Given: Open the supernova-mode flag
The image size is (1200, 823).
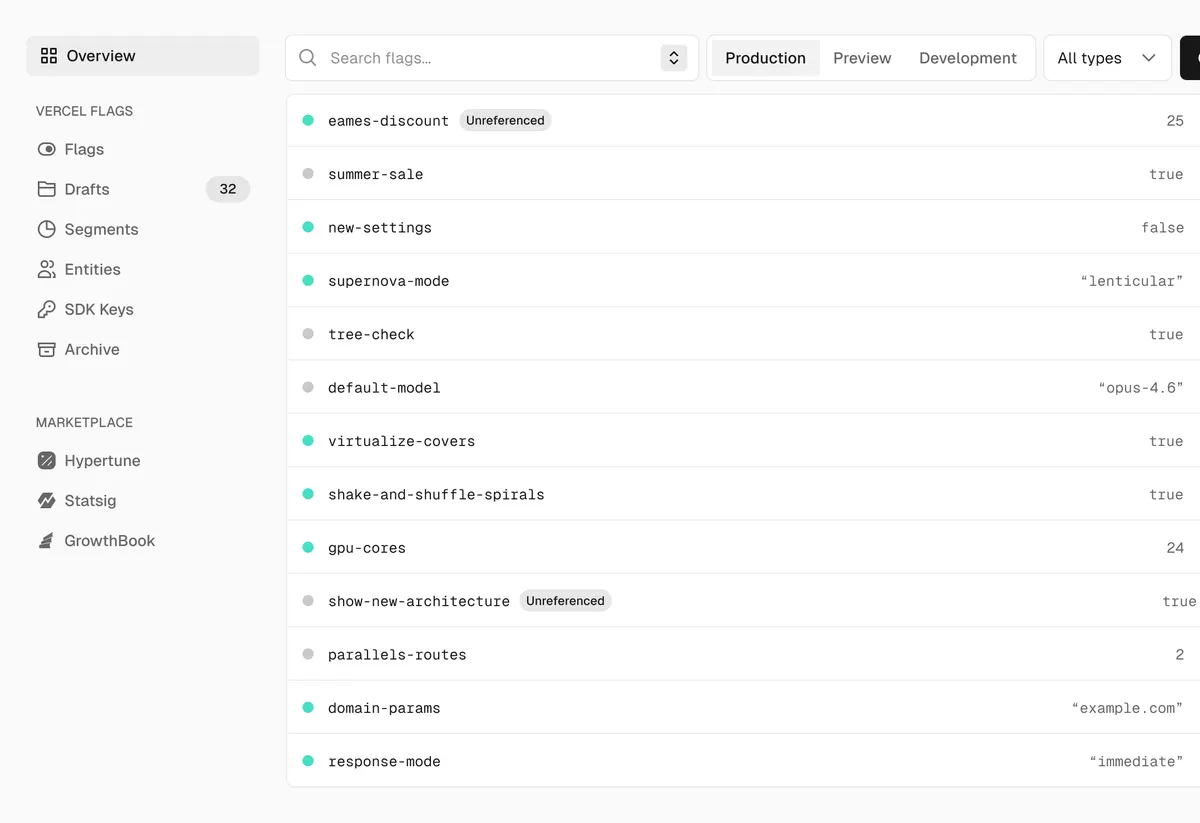Looking at the screenshot, I should tap(388, 281).
